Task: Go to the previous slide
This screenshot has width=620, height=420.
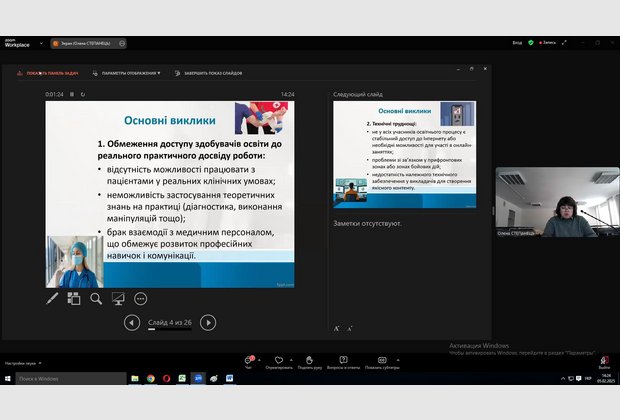Action: pyautogui.click(x=132, y=322)
